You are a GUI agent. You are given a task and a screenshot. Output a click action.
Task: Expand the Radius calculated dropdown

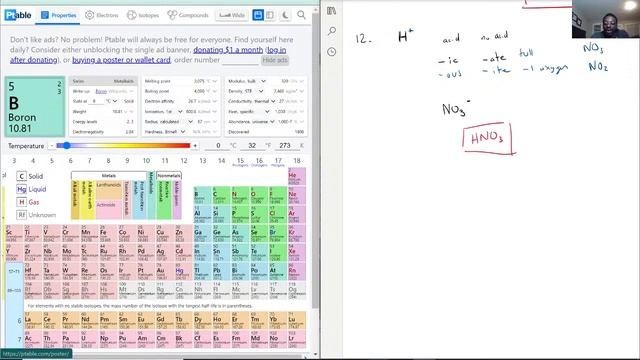pos(190,122)
